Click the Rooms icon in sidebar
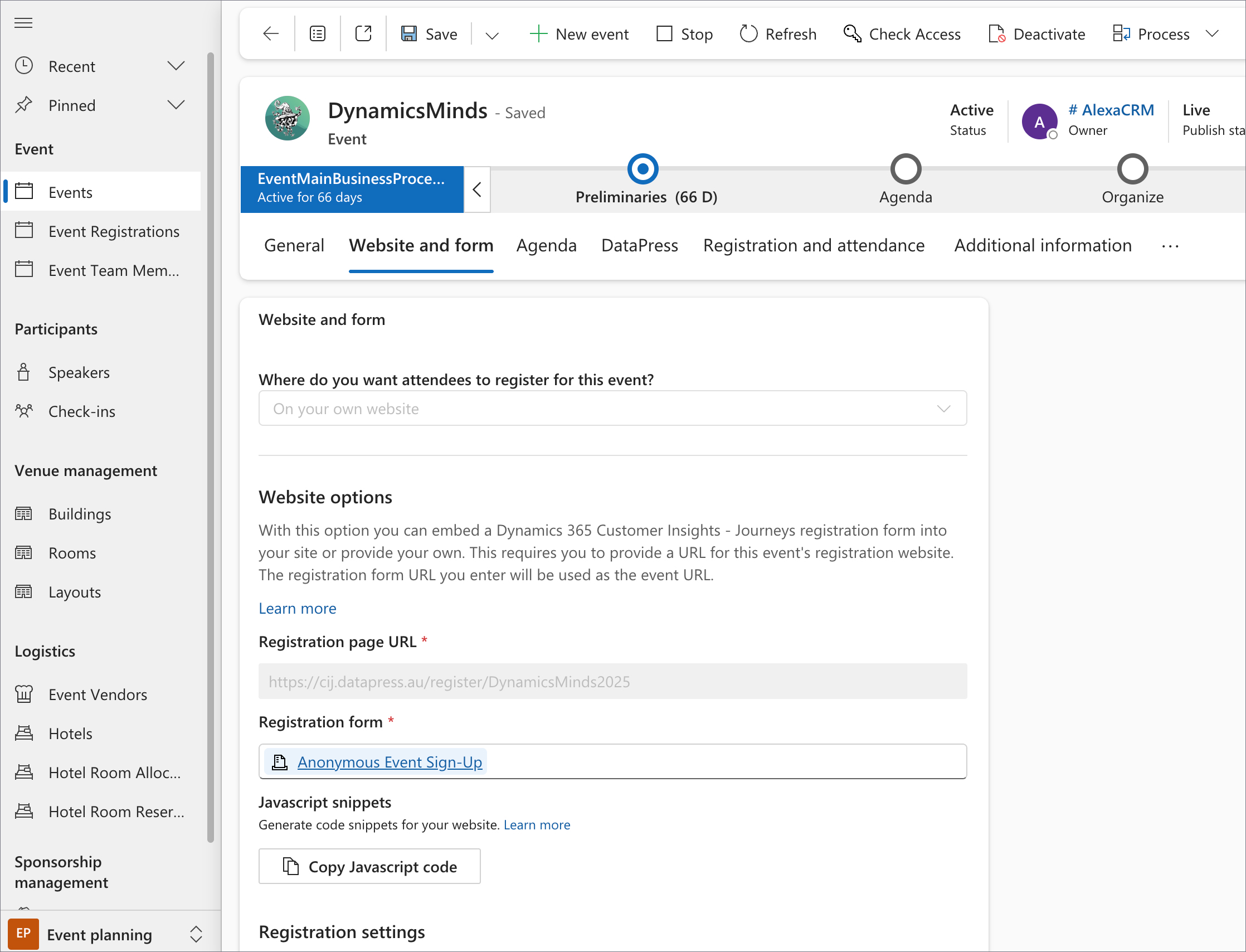This screenshot has height=952, width=1246. pos(23,553)
